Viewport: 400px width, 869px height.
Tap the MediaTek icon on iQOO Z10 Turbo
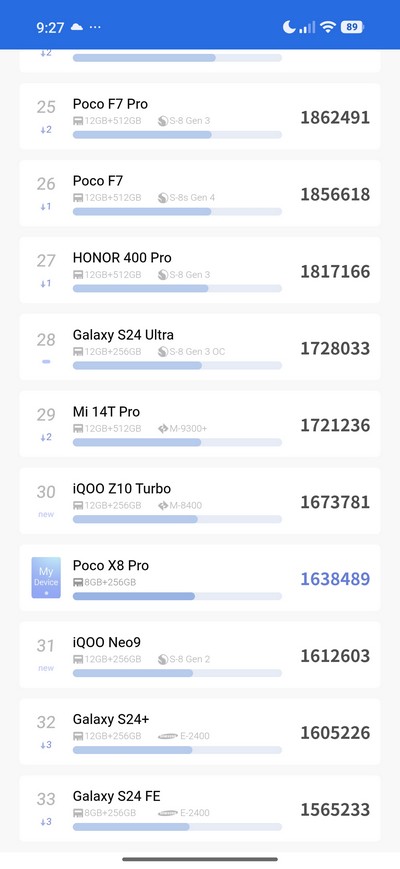(x=163, y=505)
